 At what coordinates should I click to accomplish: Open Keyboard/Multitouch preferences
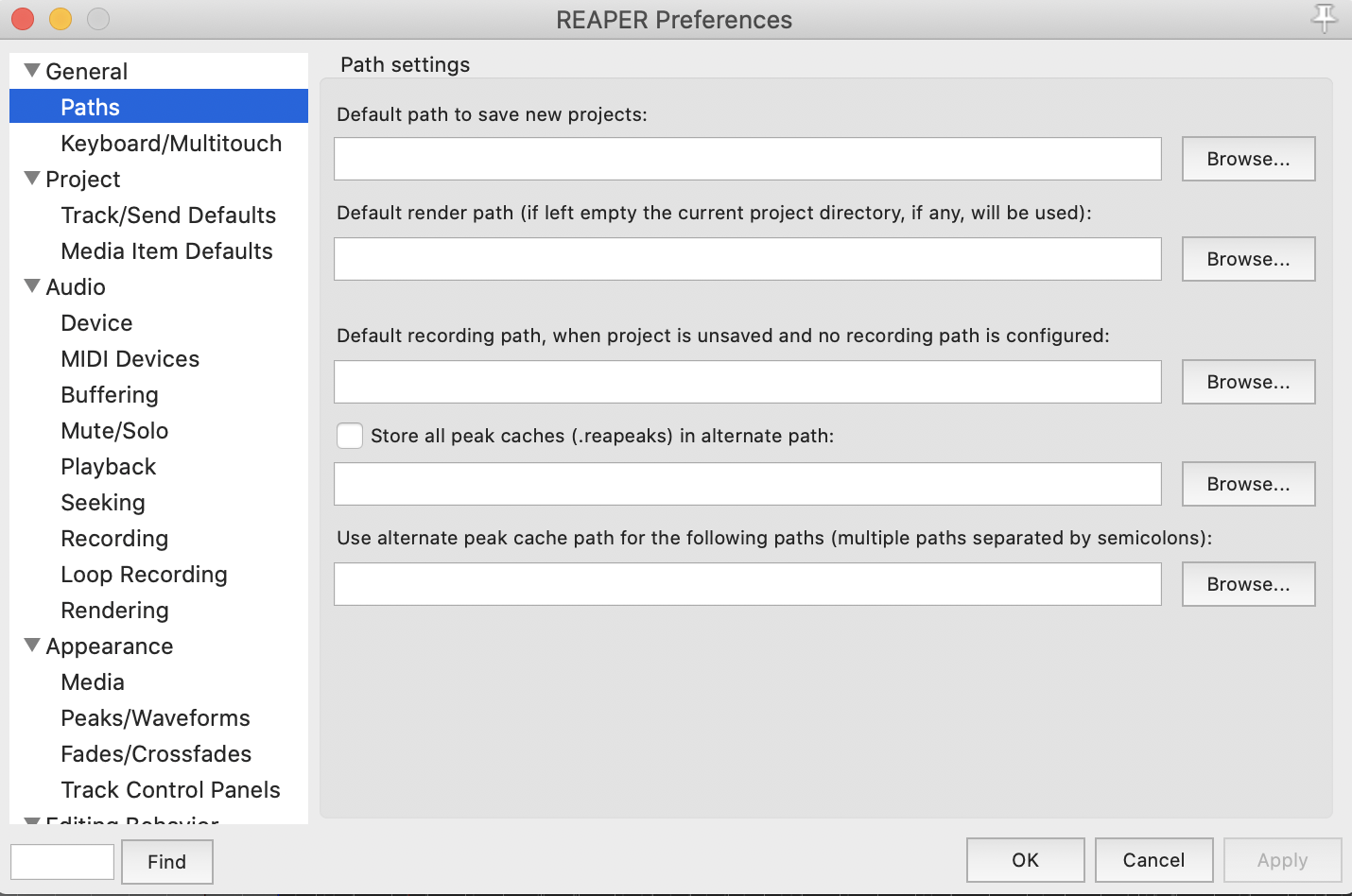pos(171,143)
